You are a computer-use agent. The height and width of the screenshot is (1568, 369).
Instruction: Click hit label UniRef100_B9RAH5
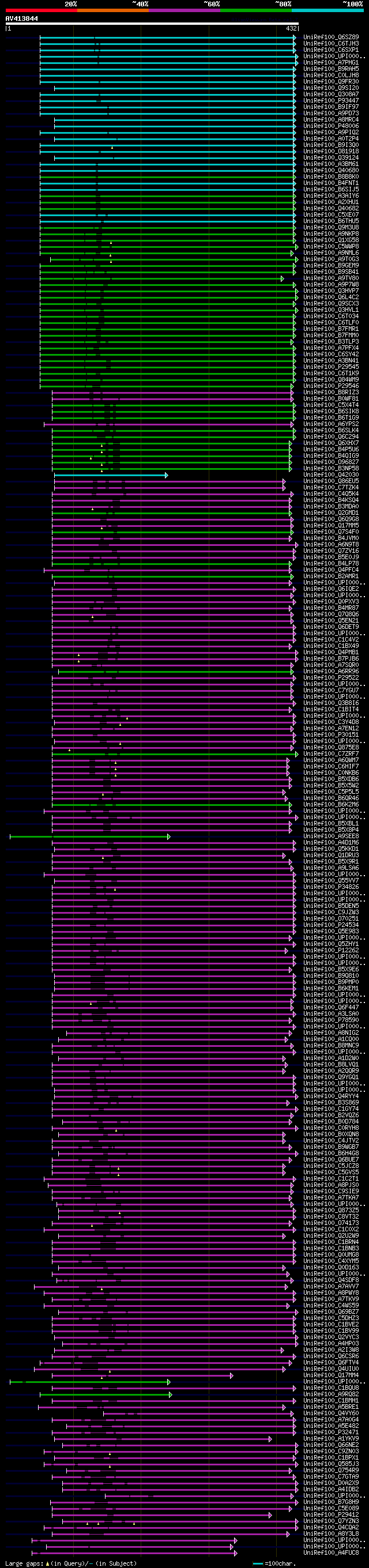(332, 69)
